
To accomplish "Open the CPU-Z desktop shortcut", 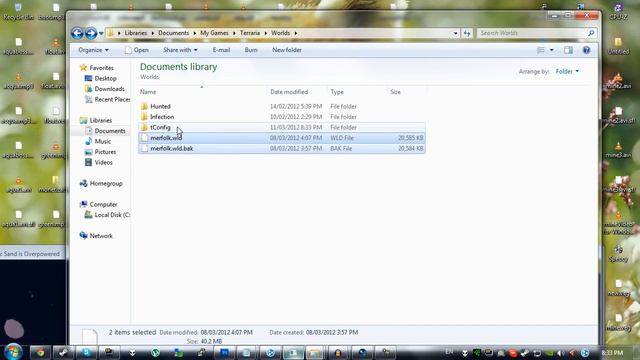I will (x=618, y=12).
